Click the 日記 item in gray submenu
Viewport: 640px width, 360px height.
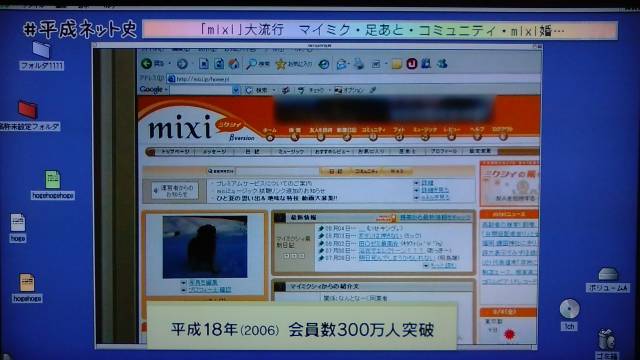pos(252,151)
